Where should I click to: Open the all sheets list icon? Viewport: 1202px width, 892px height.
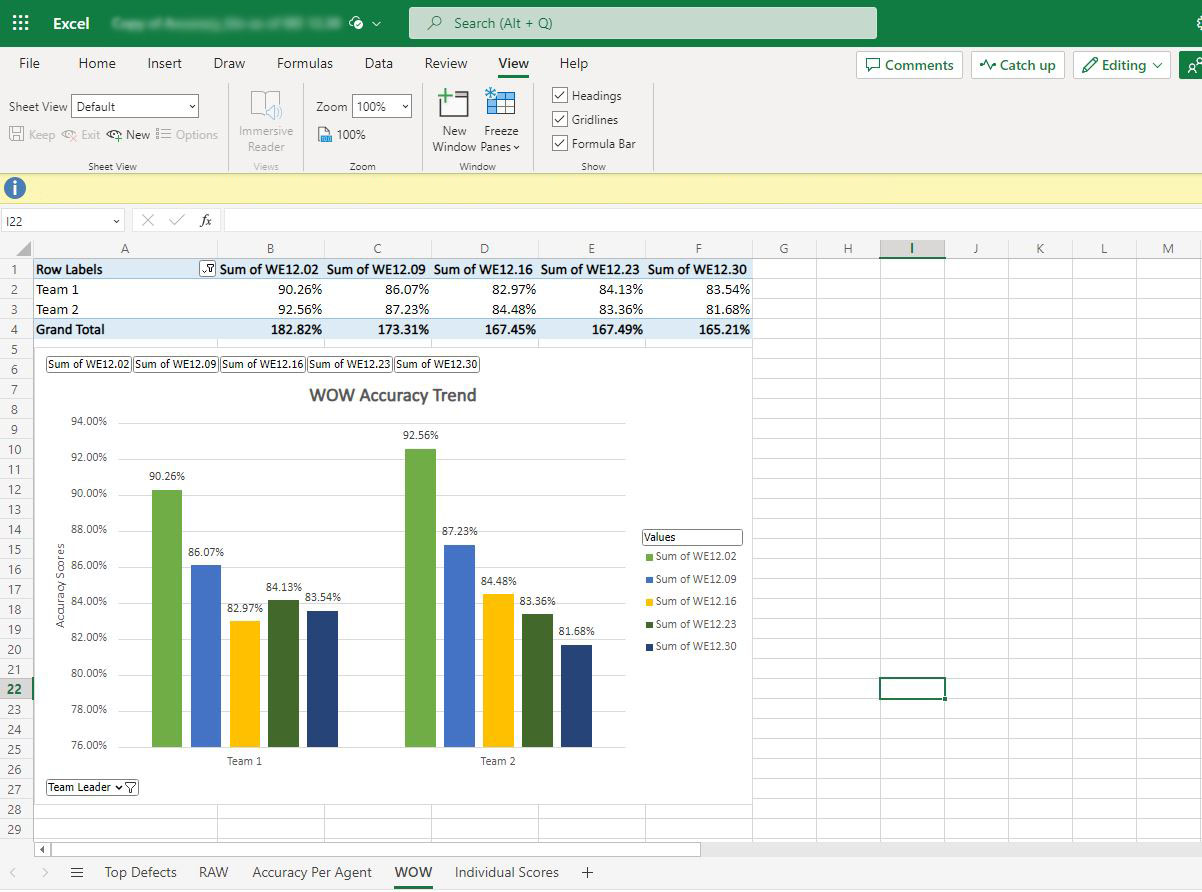(x=77, y=872)
